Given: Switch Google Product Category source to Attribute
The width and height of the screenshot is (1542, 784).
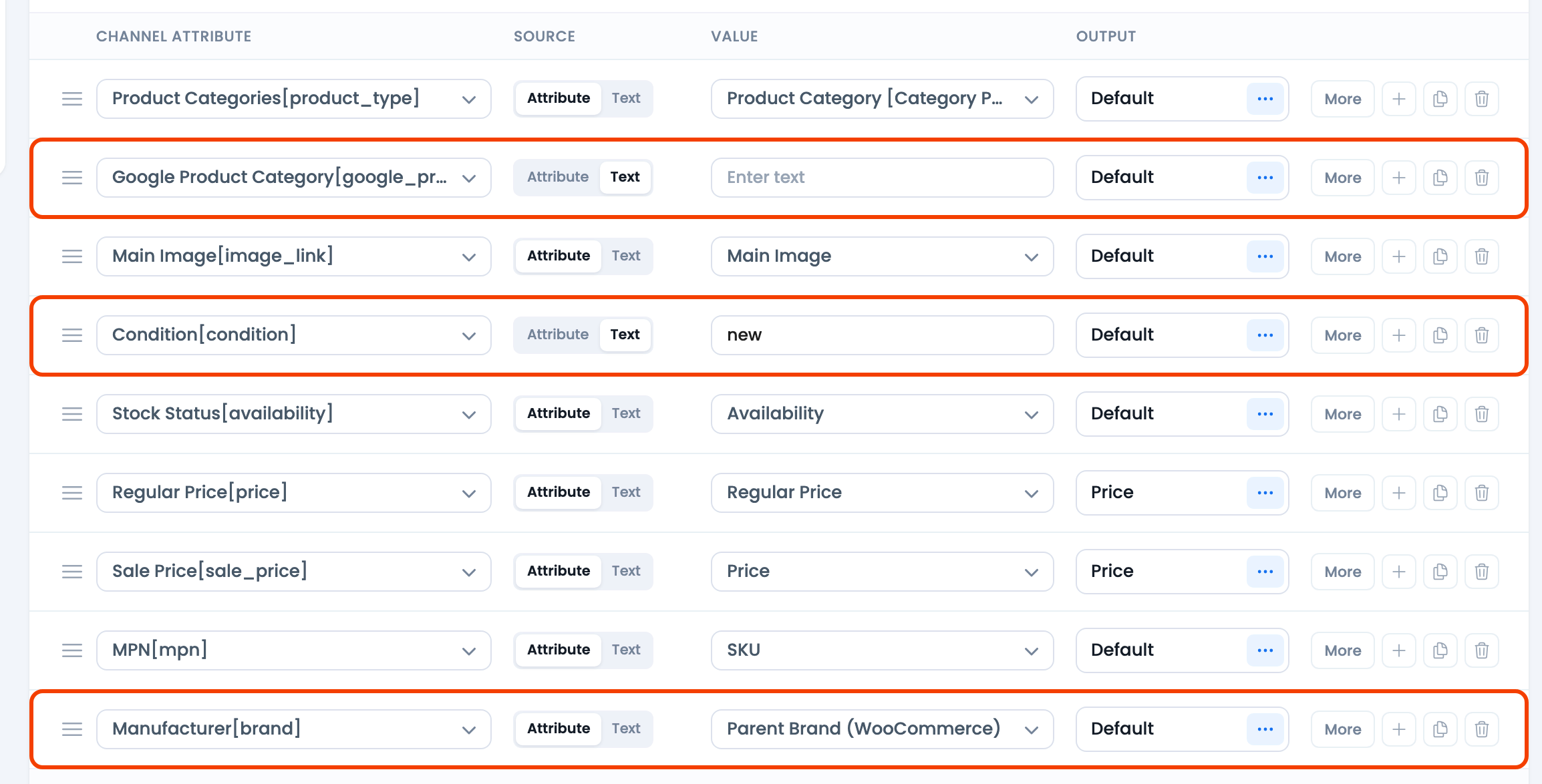Looking at the screenshot, I should click(558, 178).
